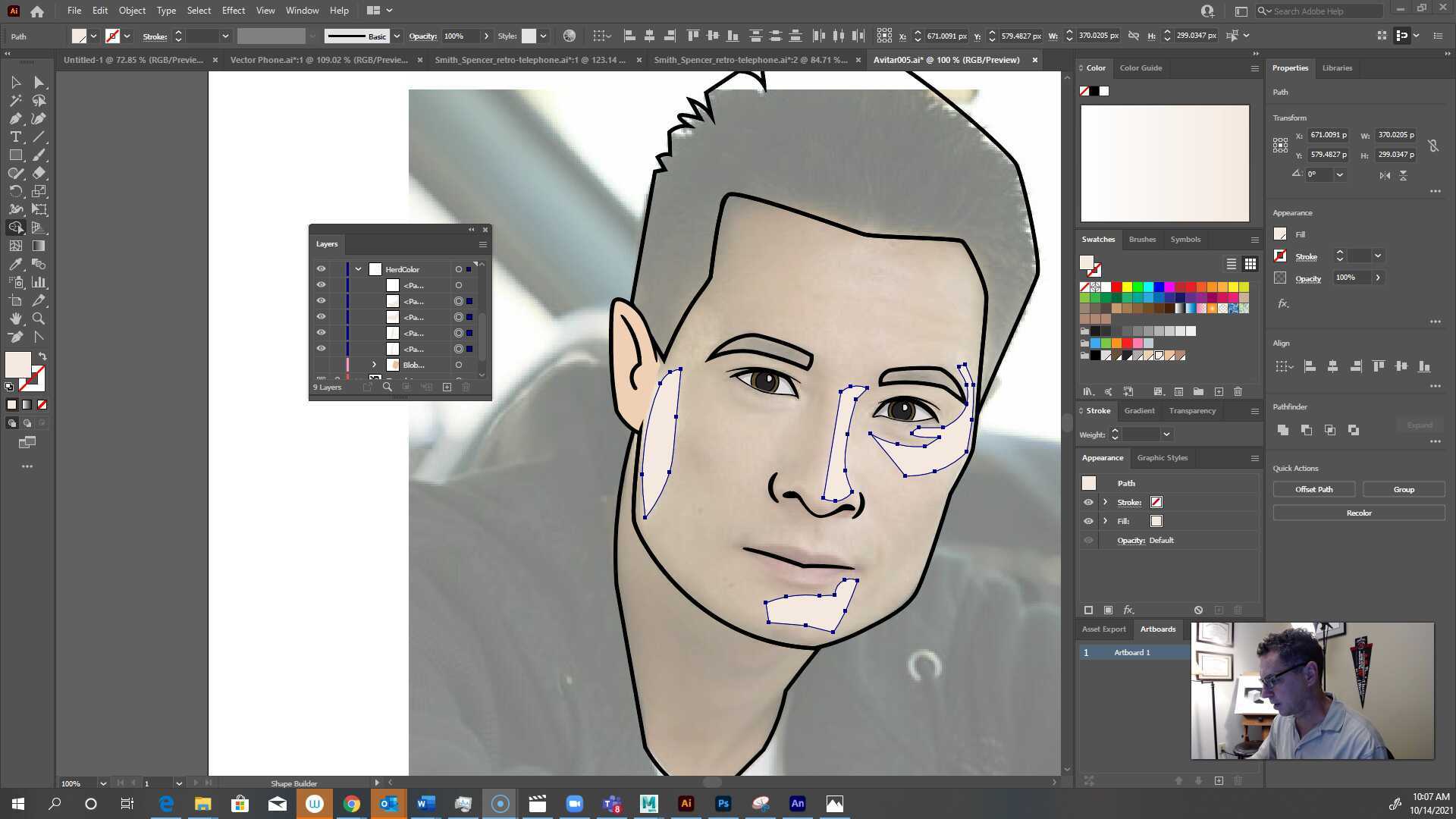Open the Select menu
Screen dimensions: 1456x819
point(199,10)
